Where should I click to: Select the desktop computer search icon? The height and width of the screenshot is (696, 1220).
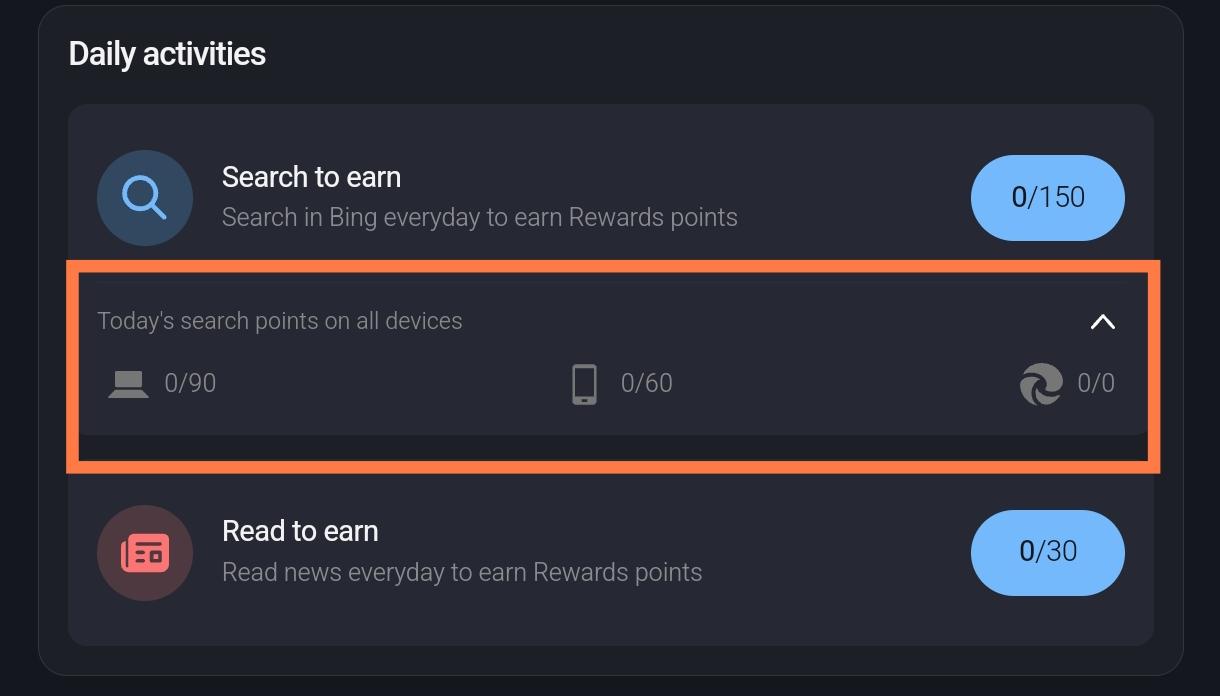tap(127, 383)
